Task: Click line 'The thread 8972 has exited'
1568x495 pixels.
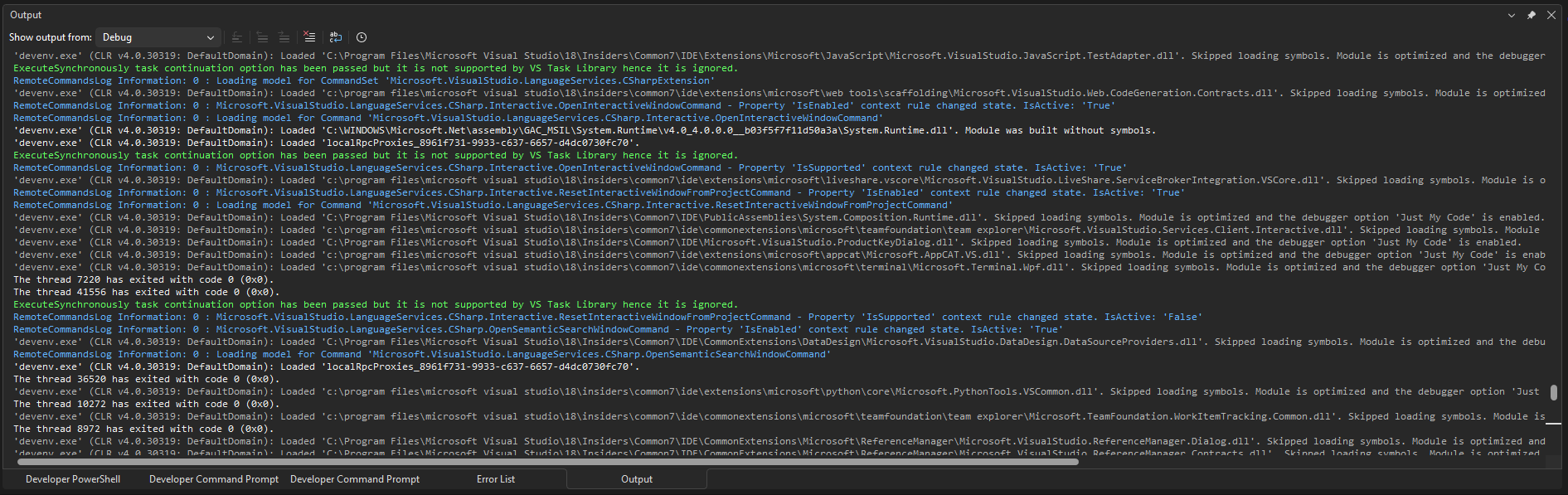Action: pos(143,429)
